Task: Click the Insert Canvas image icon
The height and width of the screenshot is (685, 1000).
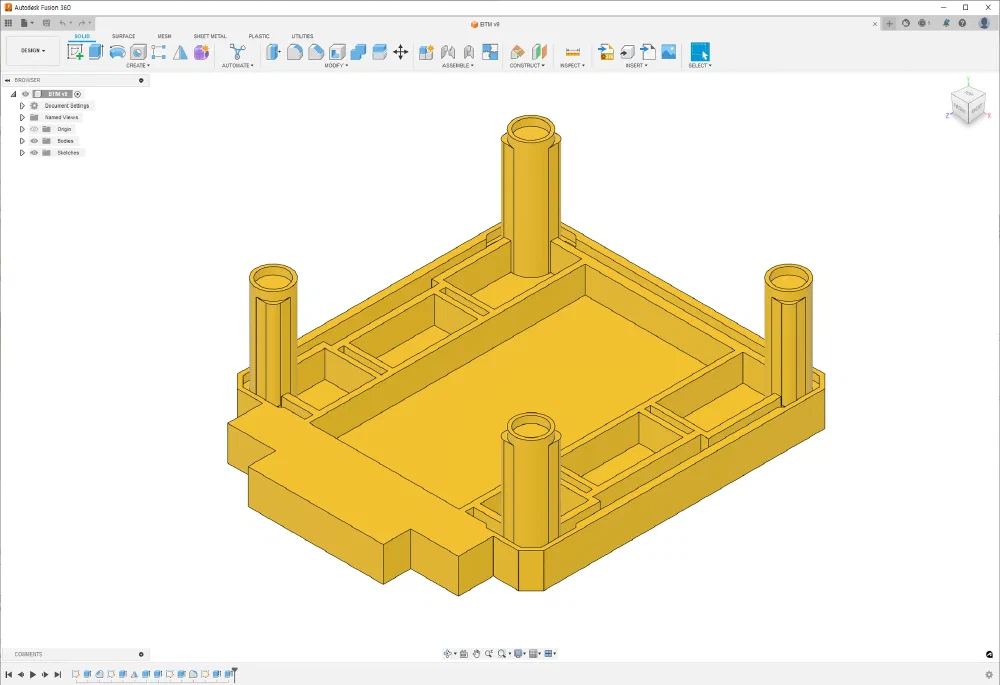Action: pyautogui.click(x=669, y=52)
